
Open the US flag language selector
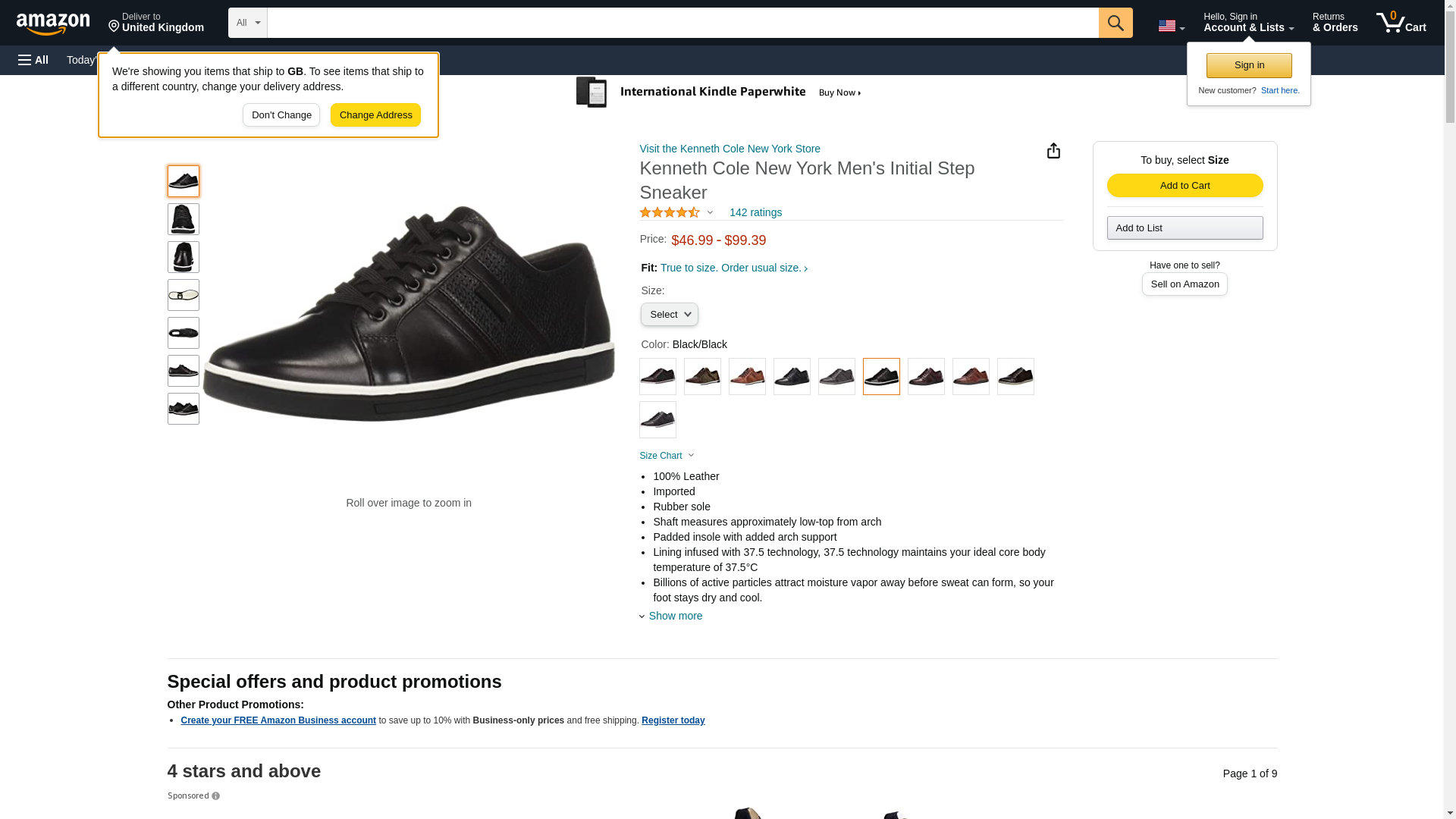[1171, 26]
